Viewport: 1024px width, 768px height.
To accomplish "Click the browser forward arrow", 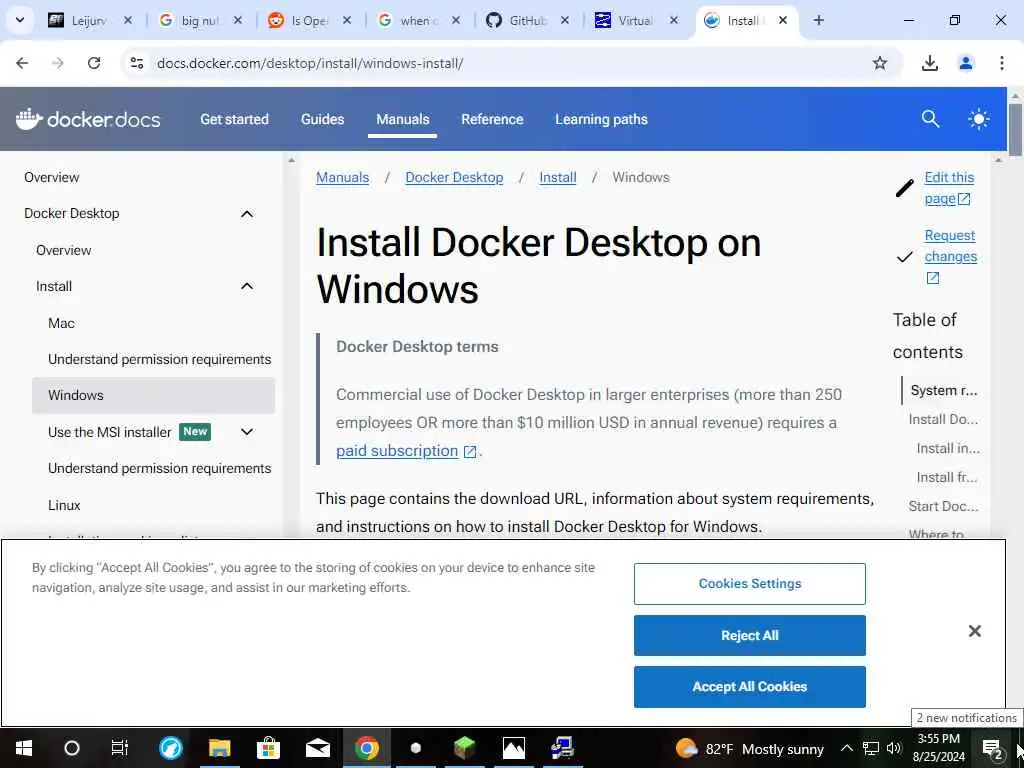I will tap(58, 63).
